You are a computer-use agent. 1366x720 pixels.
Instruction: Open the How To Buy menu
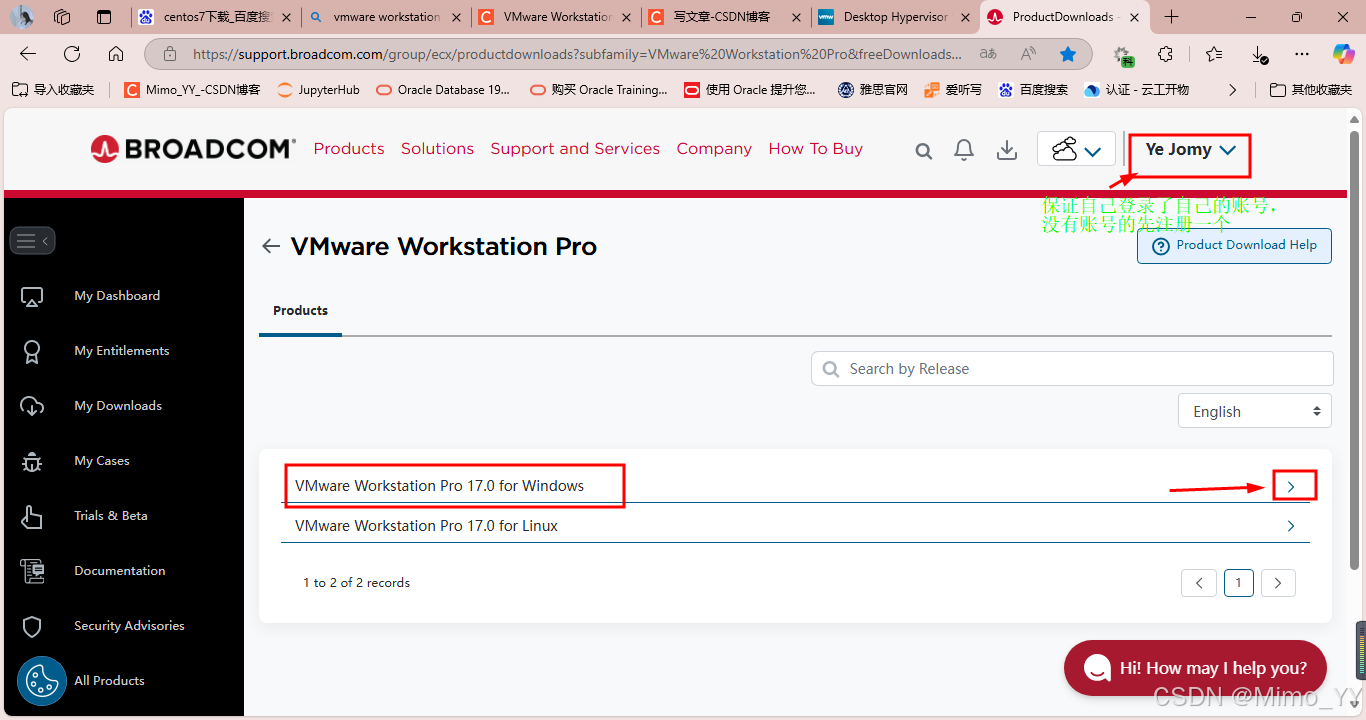(816, 149)
